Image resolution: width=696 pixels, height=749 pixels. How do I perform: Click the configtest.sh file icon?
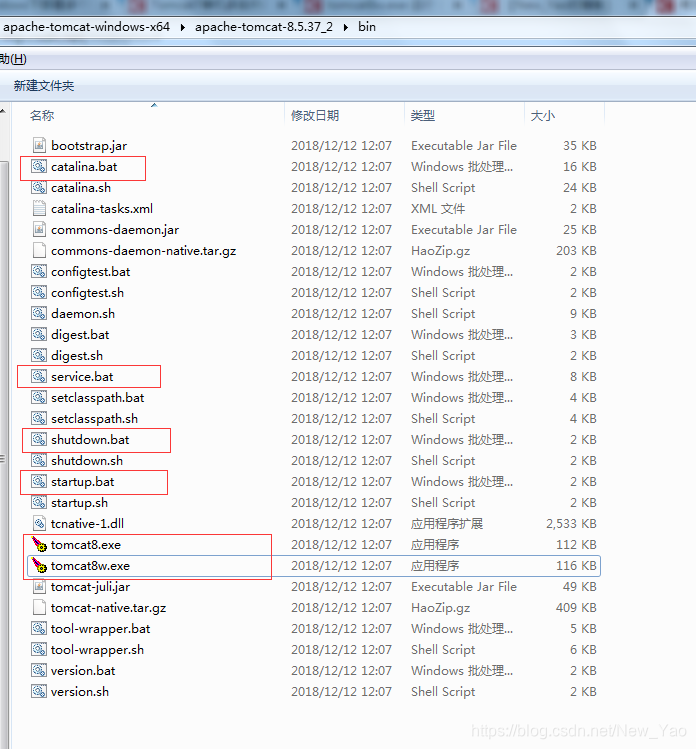click(39, 292)
